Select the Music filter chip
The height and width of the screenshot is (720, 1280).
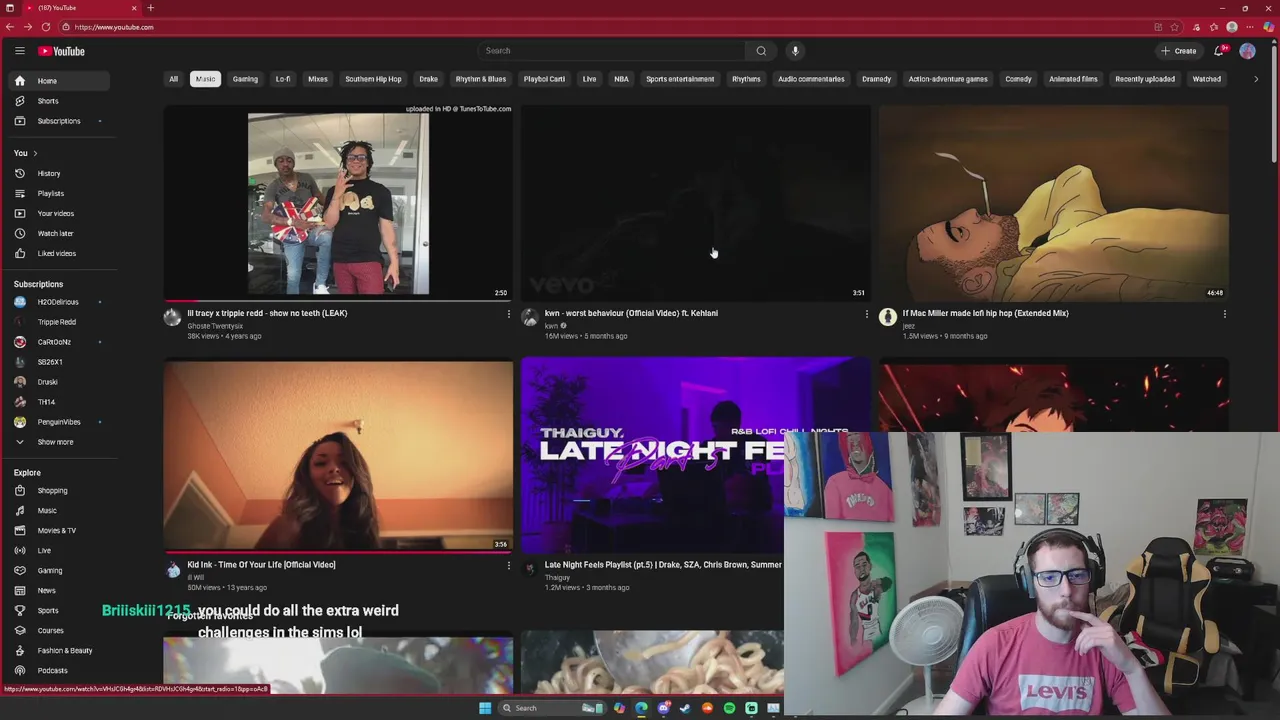(205, 79)
